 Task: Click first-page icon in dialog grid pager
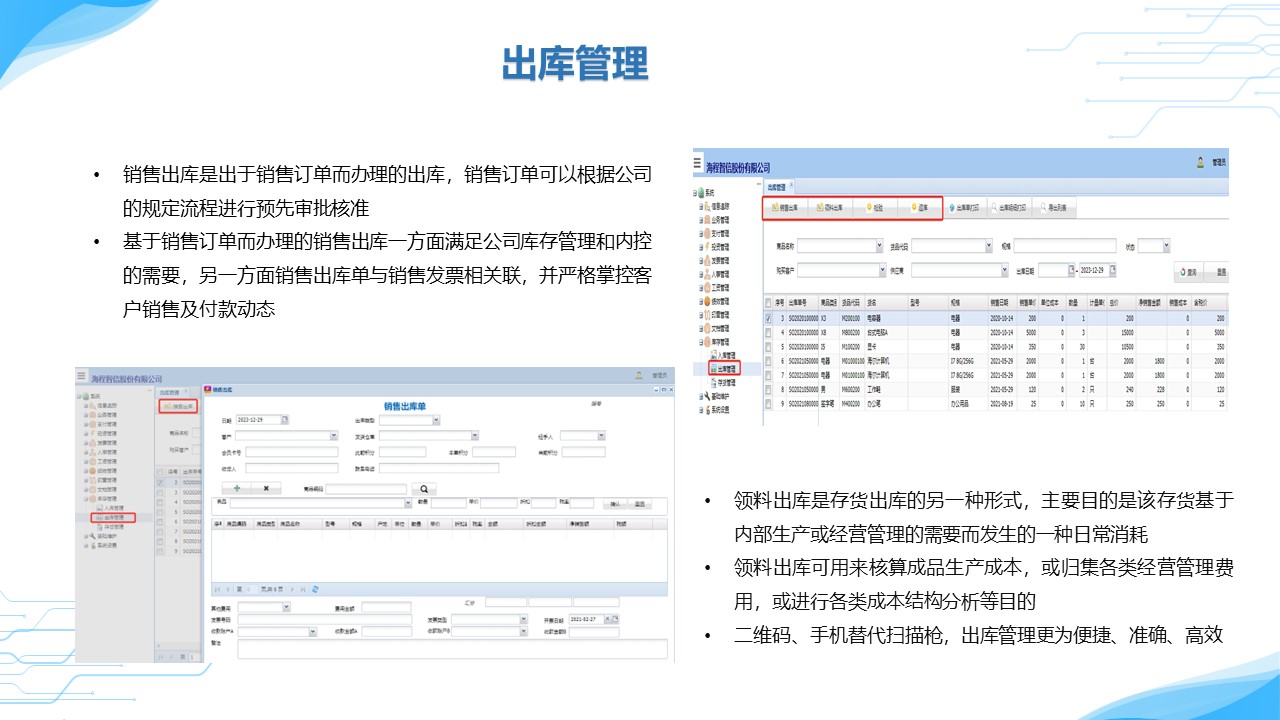pos(217,590)
